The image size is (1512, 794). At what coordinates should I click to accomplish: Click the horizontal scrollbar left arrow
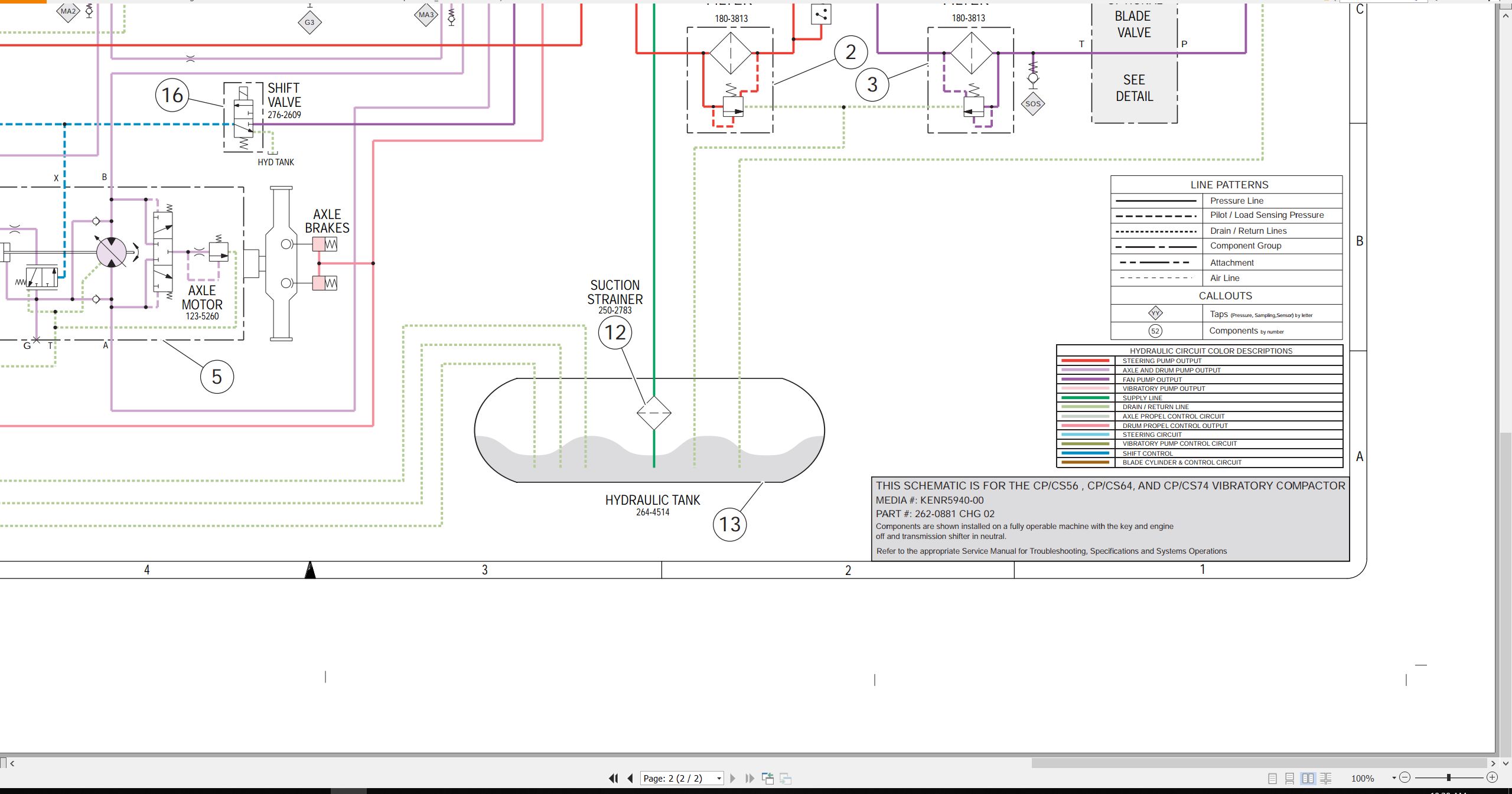pyautogui.click(x=12, y=763)
